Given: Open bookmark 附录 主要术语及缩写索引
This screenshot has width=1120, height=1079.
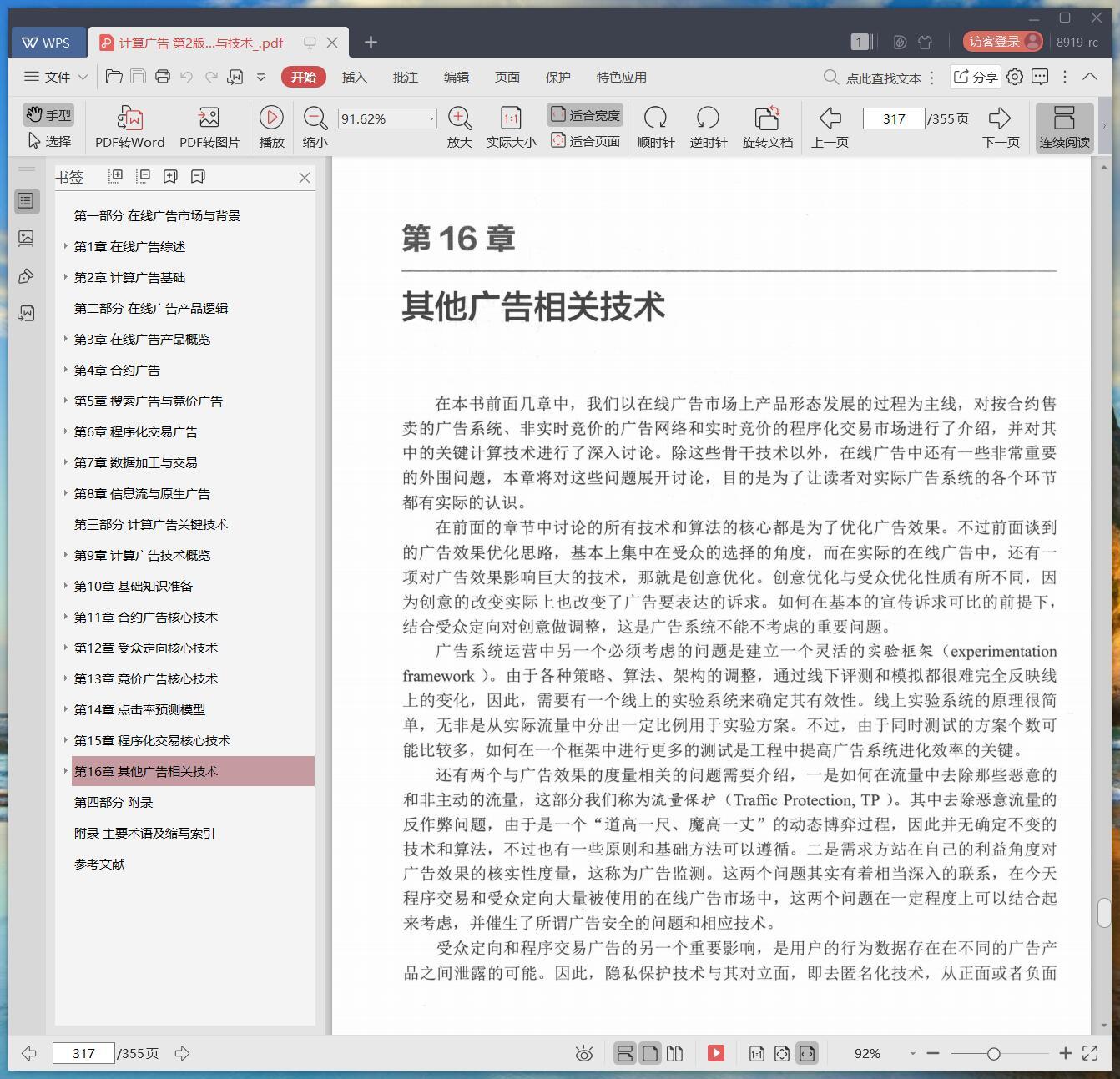Looking at the screenshot, I should (144, 833).
